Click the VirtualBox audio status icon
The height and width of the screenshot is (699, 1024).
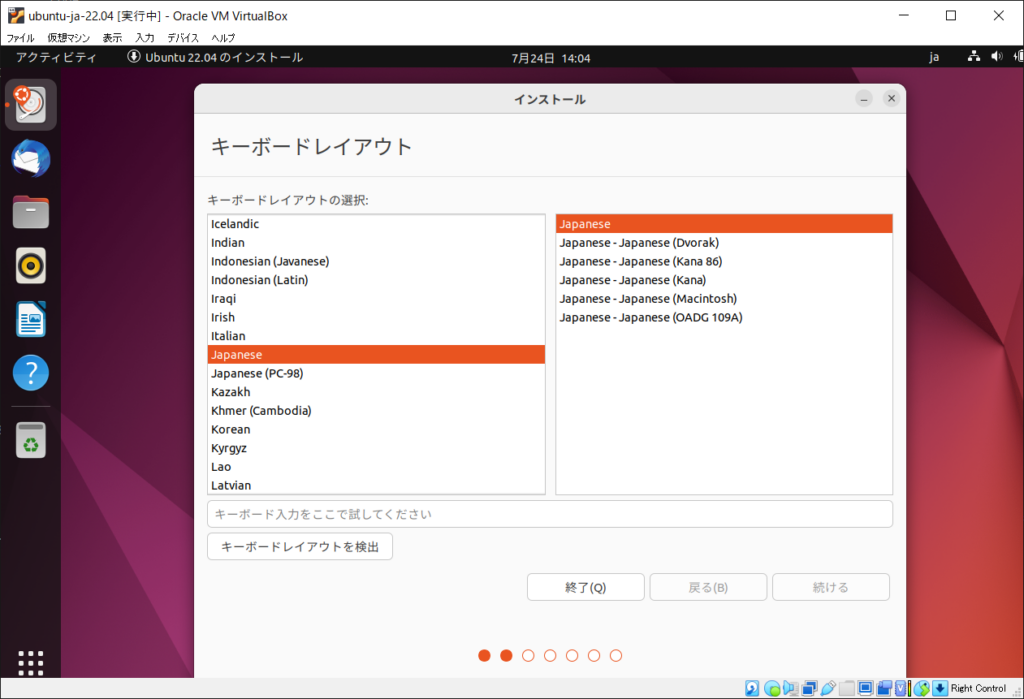click(790, 688)
